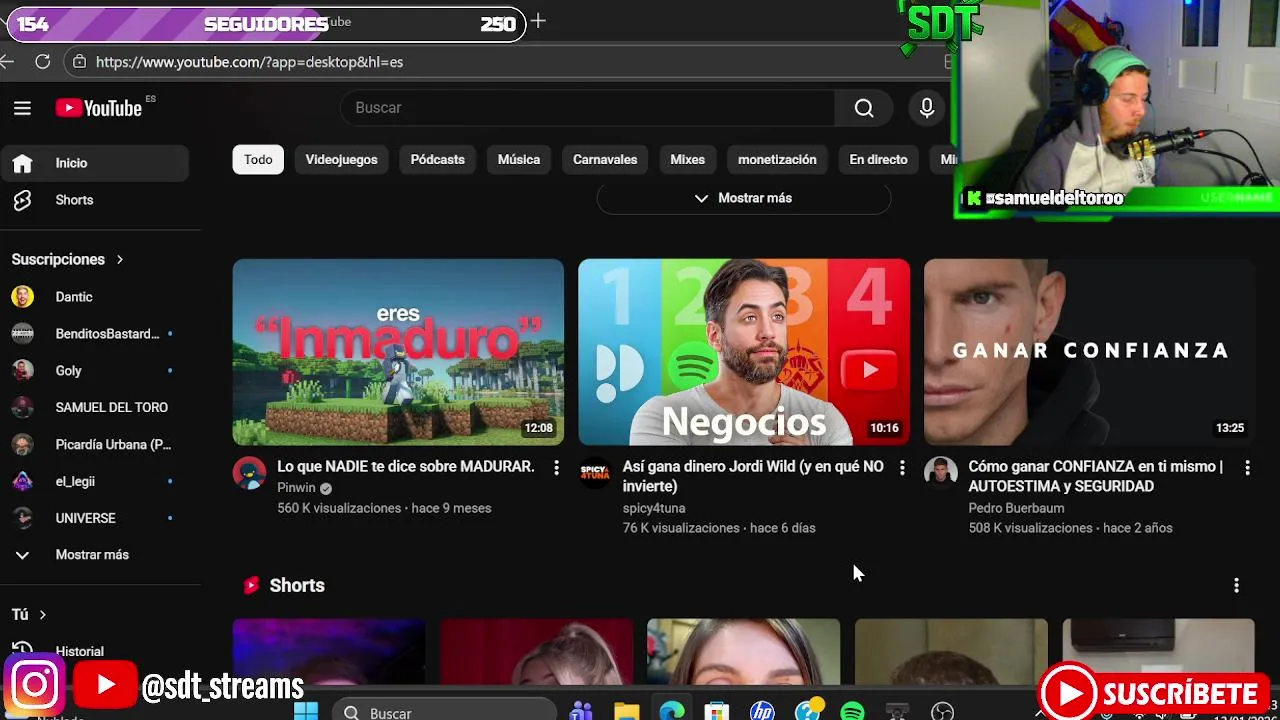
Task: Open Microsoft Store from the taskbar
Action: click(x=716, y=711)
